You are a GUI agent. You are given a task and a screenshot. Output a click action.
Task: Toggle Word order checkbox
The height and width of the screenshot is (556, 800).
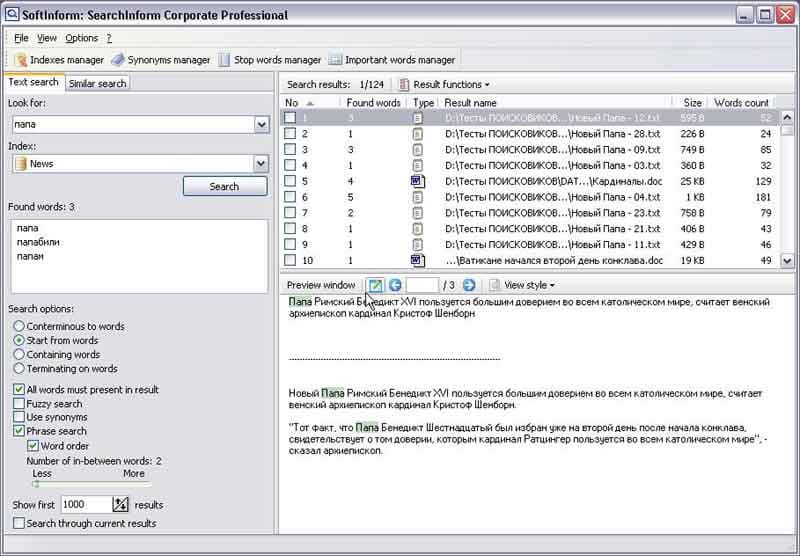[33, 445]
